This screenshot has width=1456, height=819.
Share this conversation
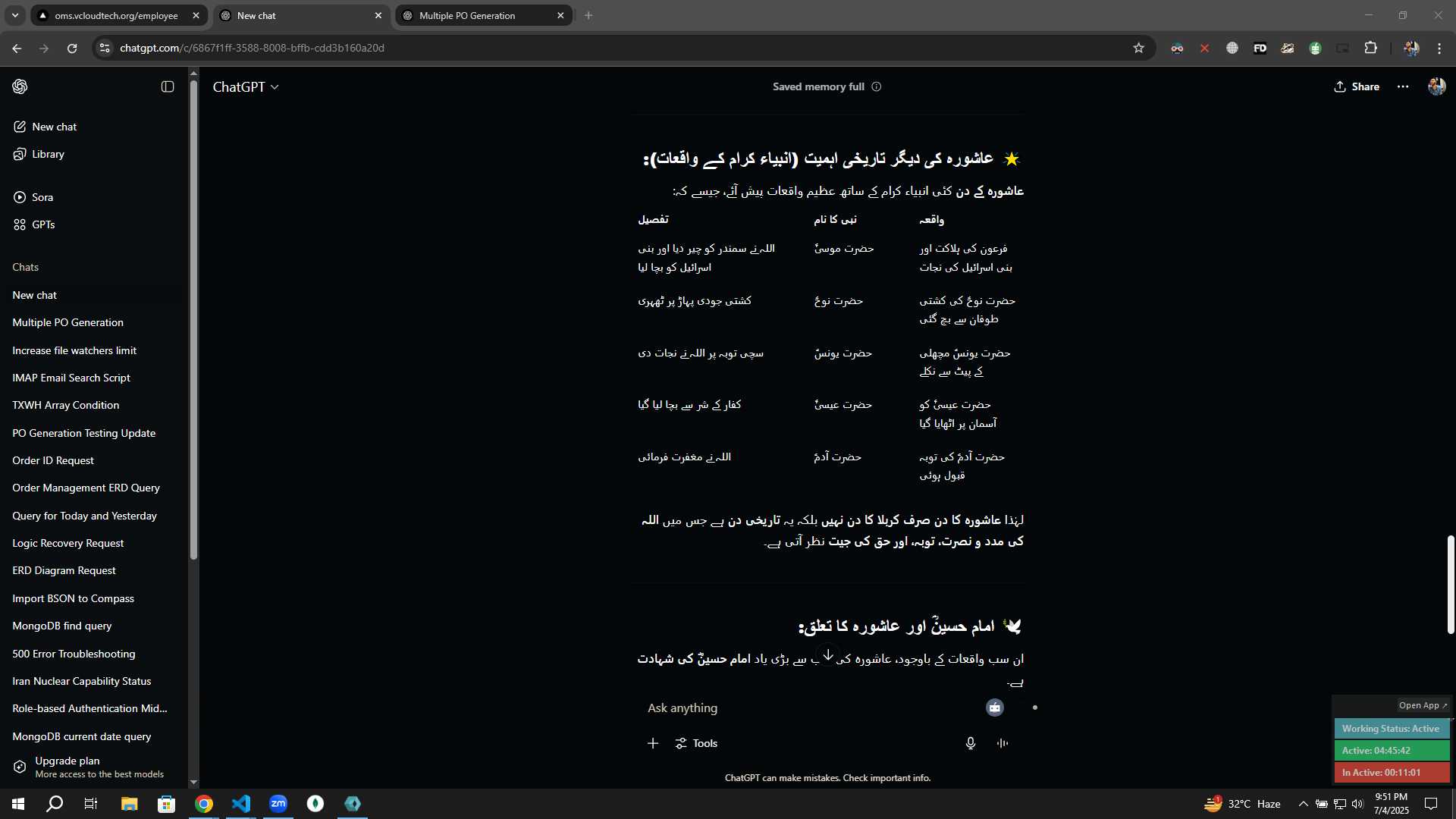[x=1357, y=86]
